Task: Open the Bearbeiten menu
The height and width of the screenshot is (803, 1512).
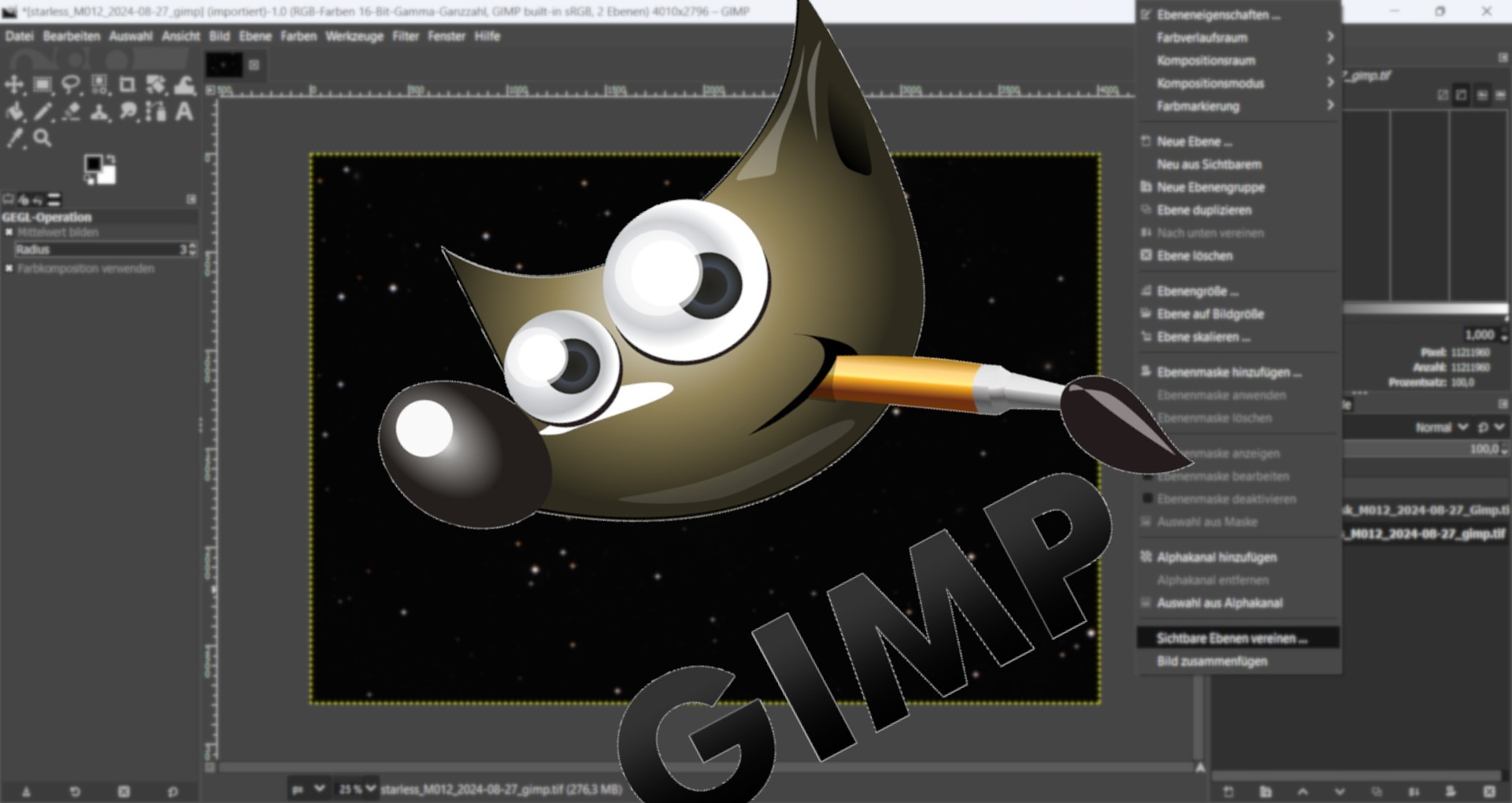Action: 72,35
